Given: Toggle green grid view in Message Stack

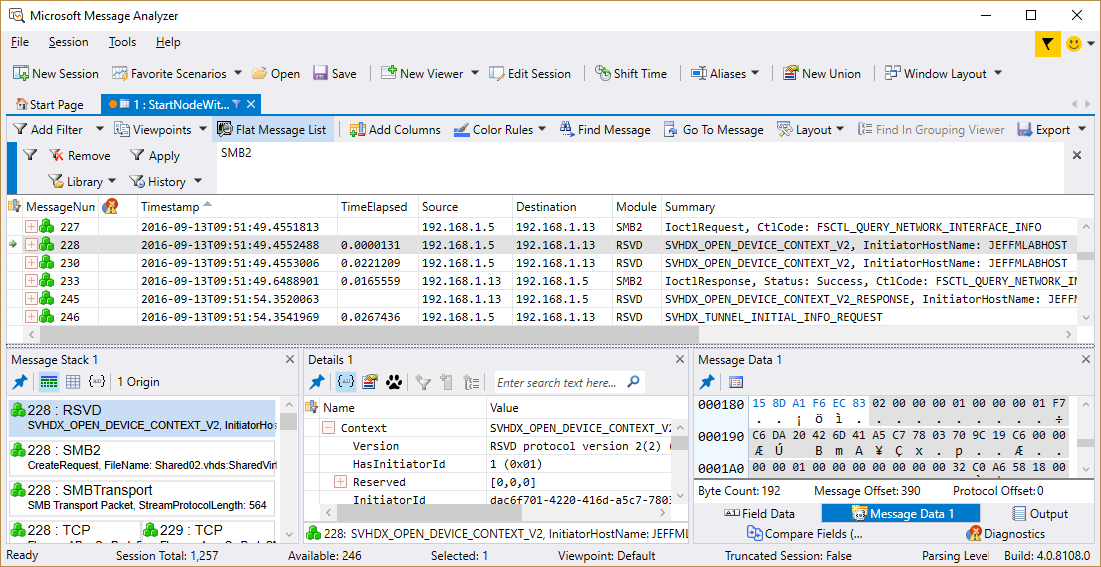Looking at the screenshot, I should [x=48, y=382].
